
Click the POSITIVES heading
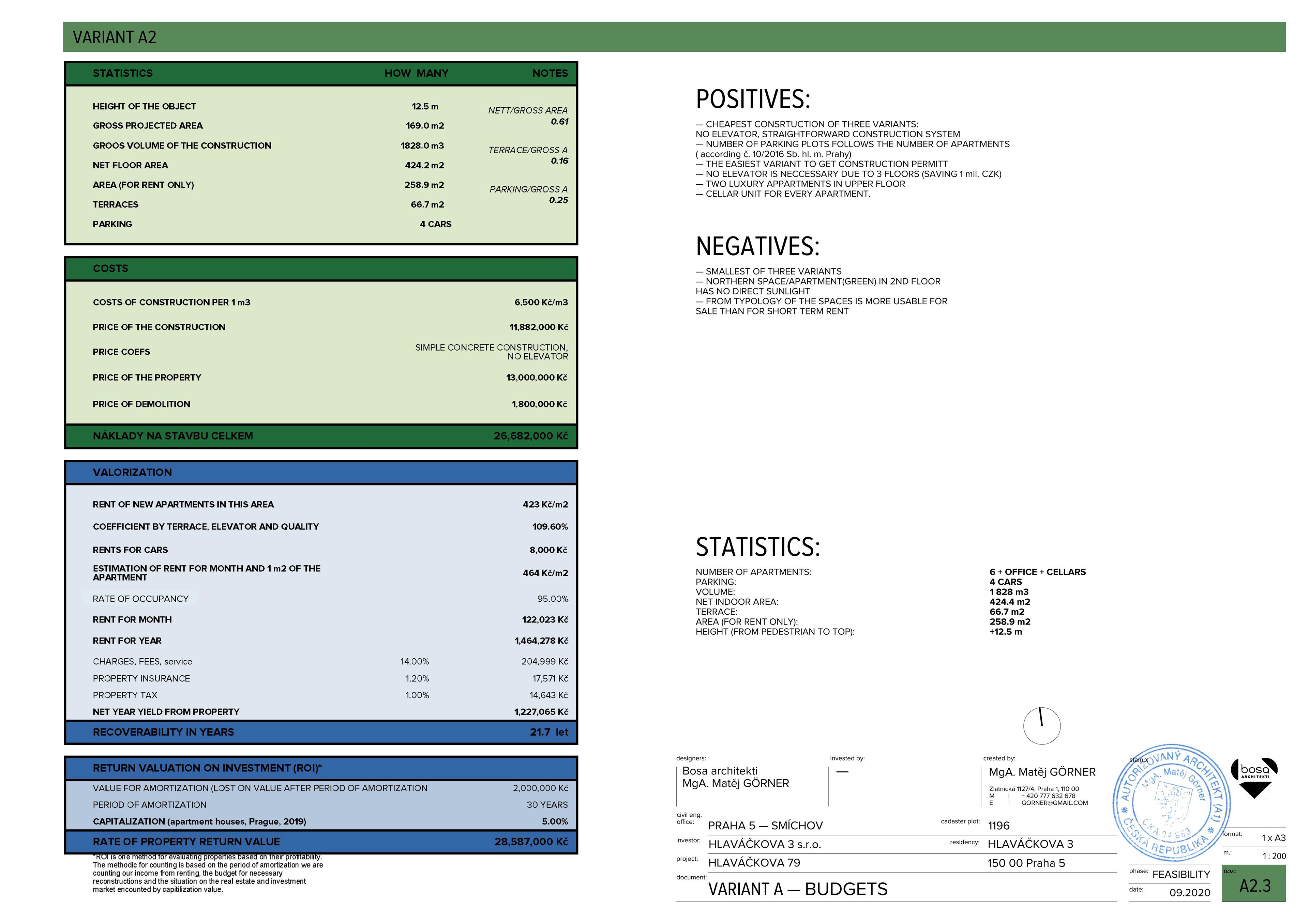click(x=753, y=99)
